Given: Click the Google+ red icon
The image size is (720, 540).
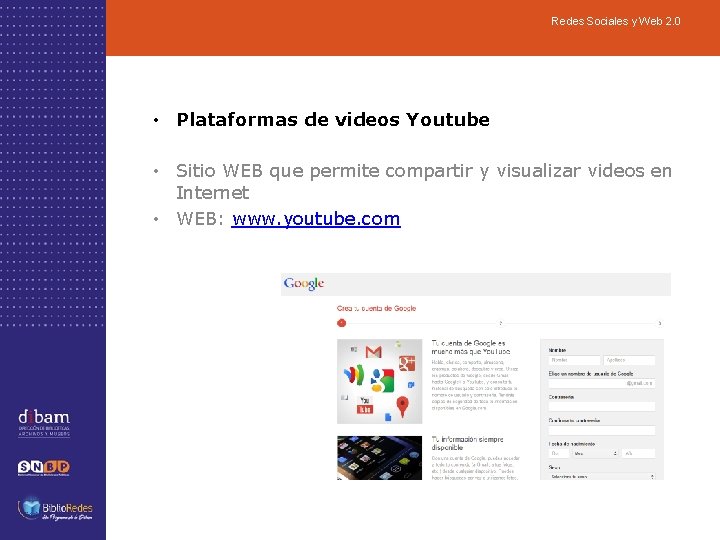Looking at the screenshot, I should click(x=407, y=363).
